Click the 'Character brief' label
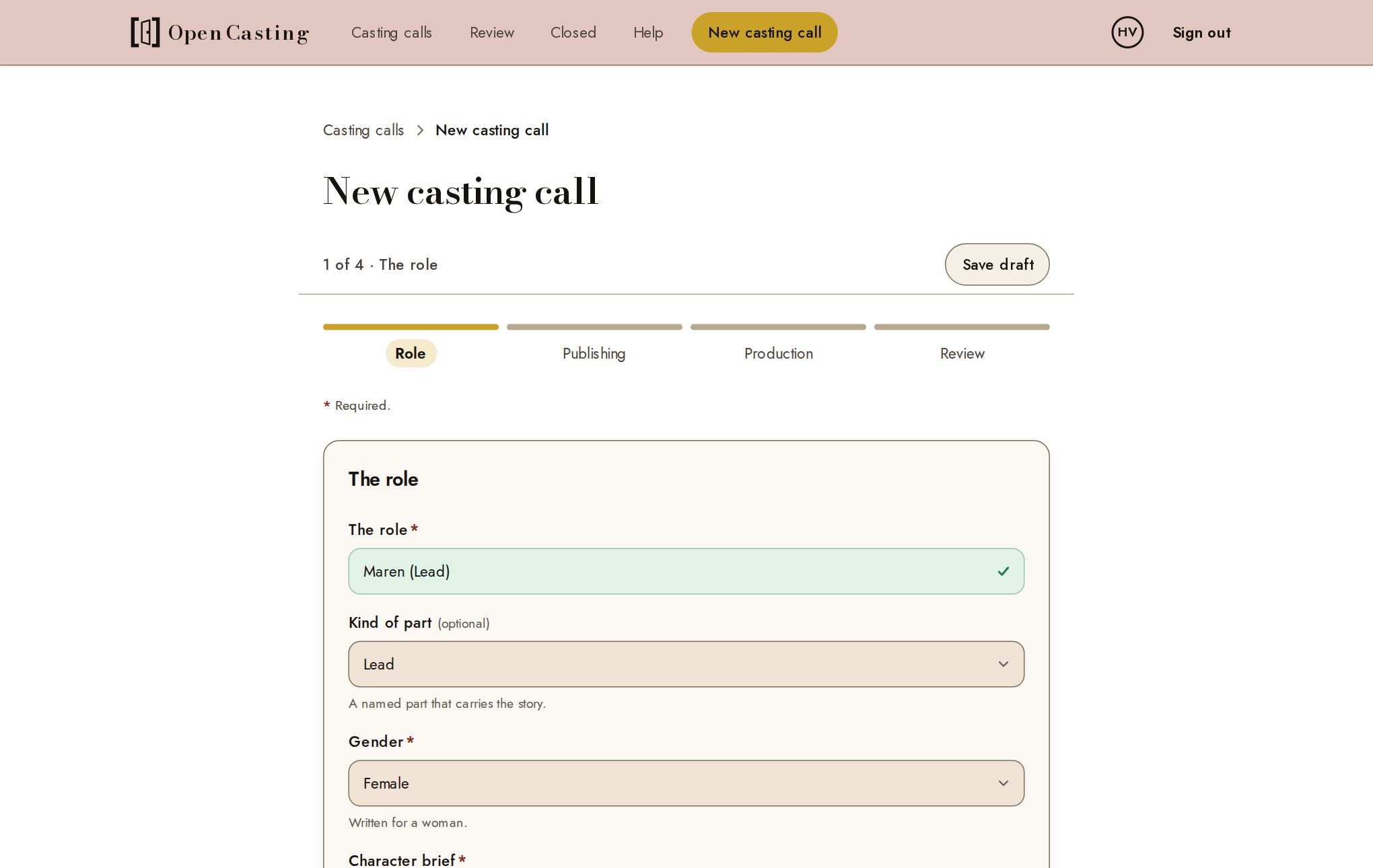The image size is (1373, 868). click(x=402, y=860)
